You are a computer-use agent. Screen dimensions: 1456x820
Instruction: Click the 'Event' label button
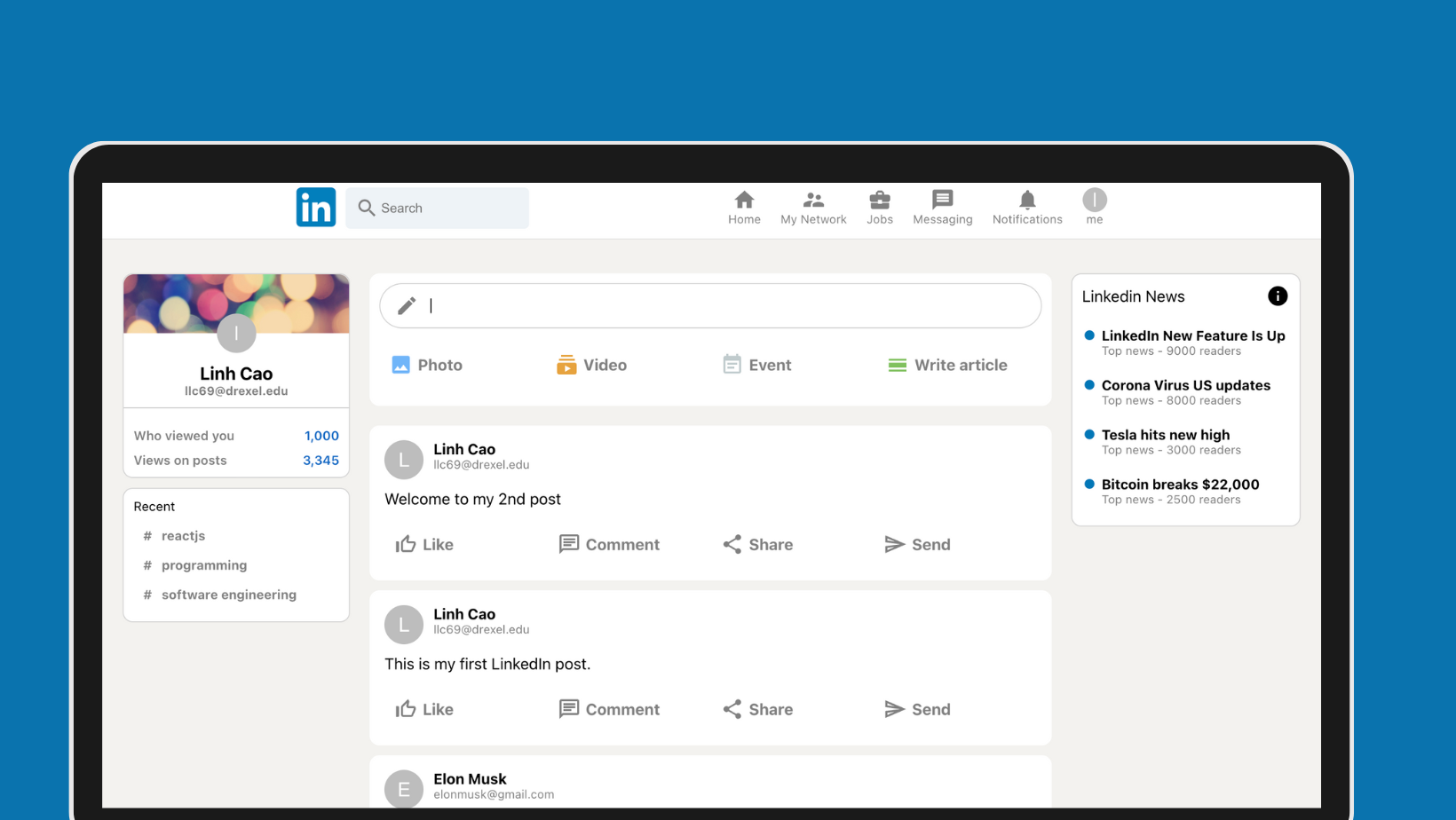pyautogui.click(x=770, y=365)
